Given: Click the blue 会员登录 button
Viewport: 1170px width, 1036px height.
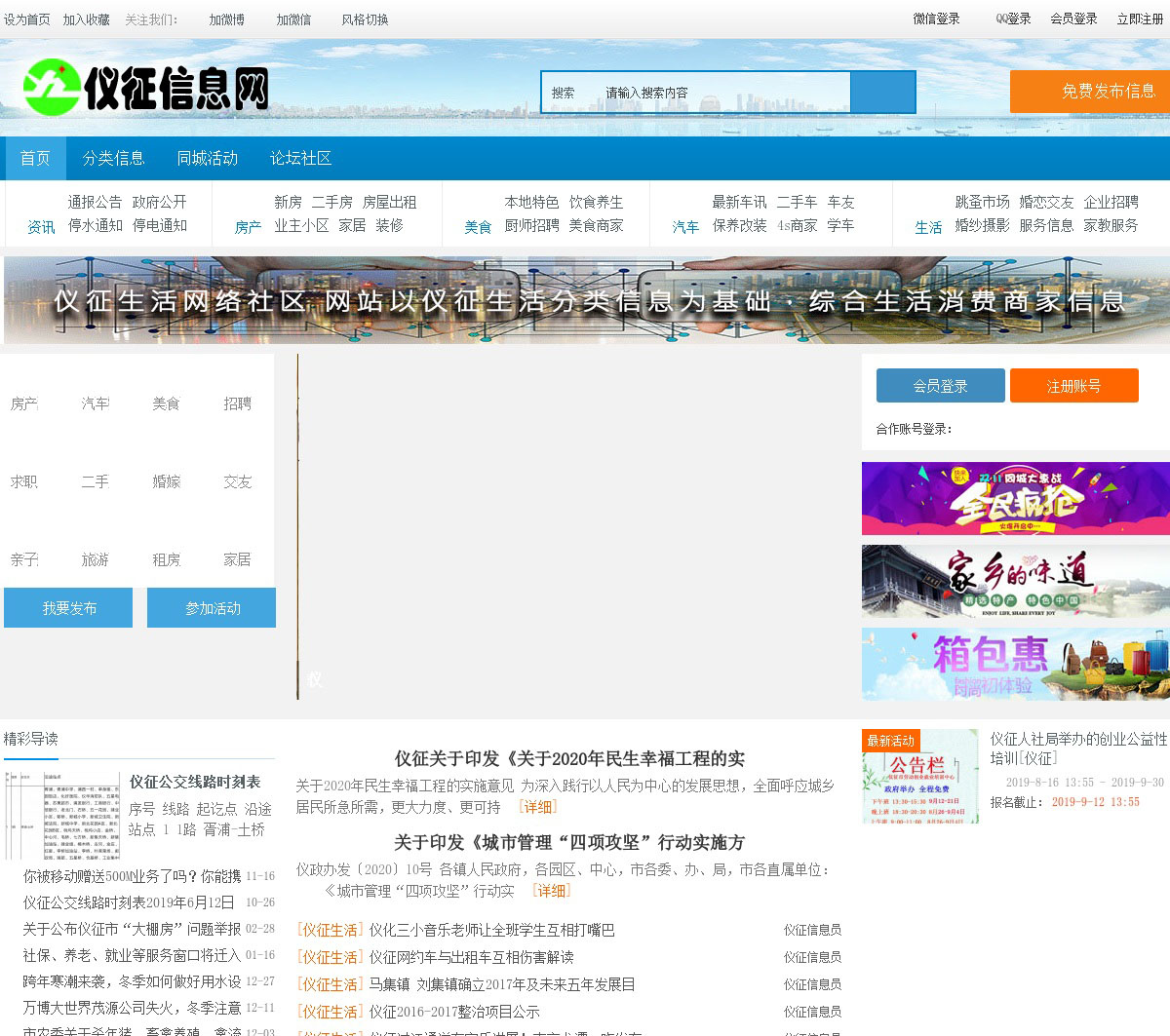Looking at the screenshot, I should (940, 386).
